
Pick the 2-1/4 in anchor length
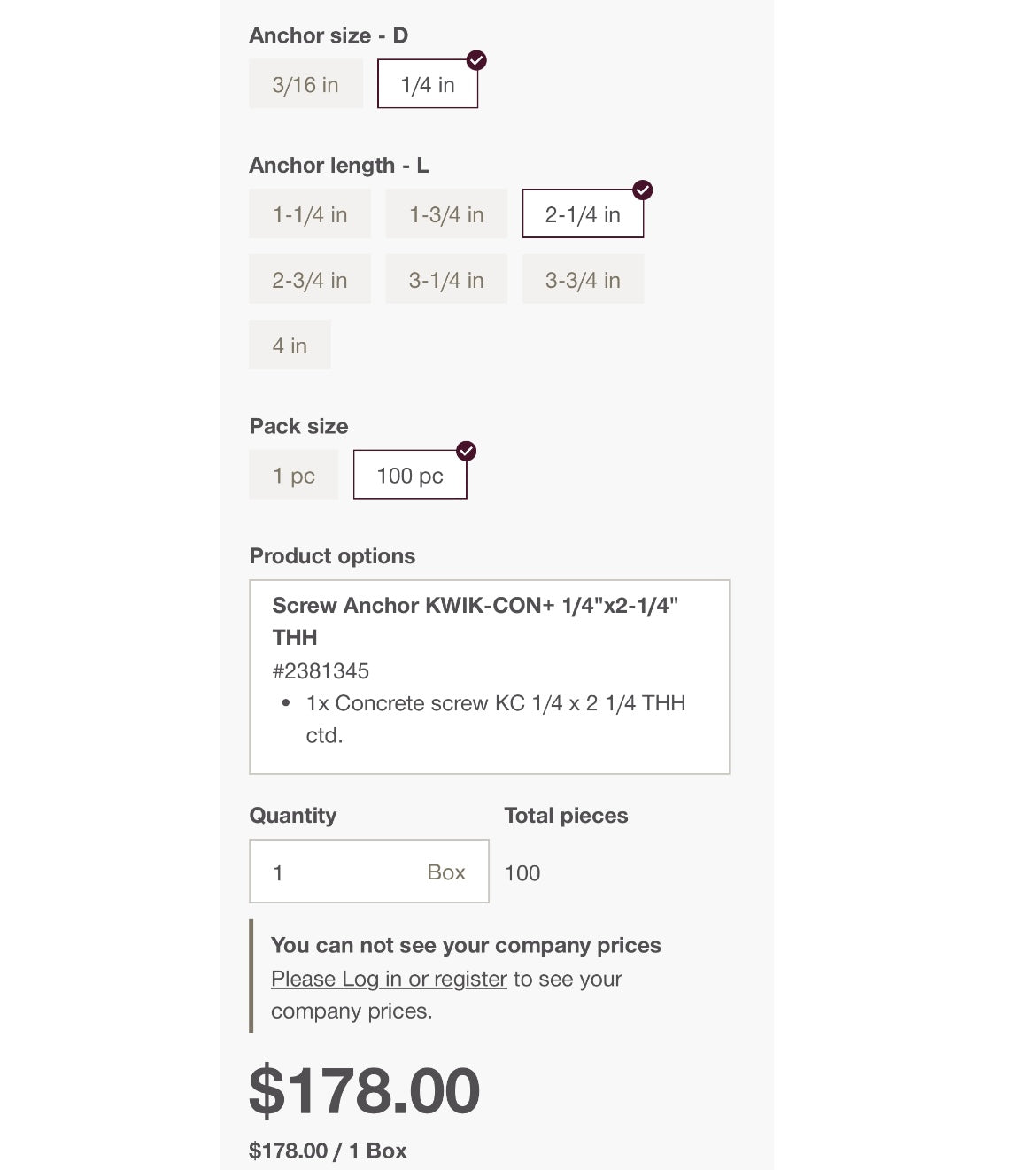click(583, 214)
